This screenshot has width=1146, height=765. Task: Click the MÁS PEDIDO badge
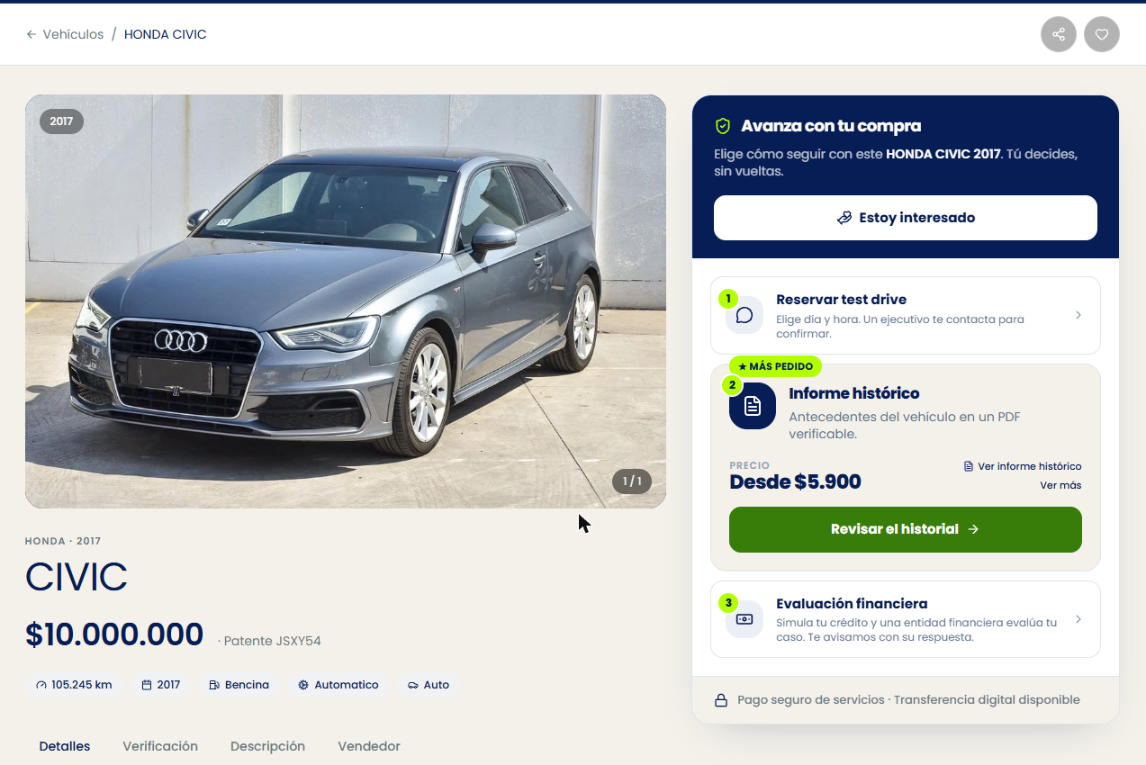[775, 366]
